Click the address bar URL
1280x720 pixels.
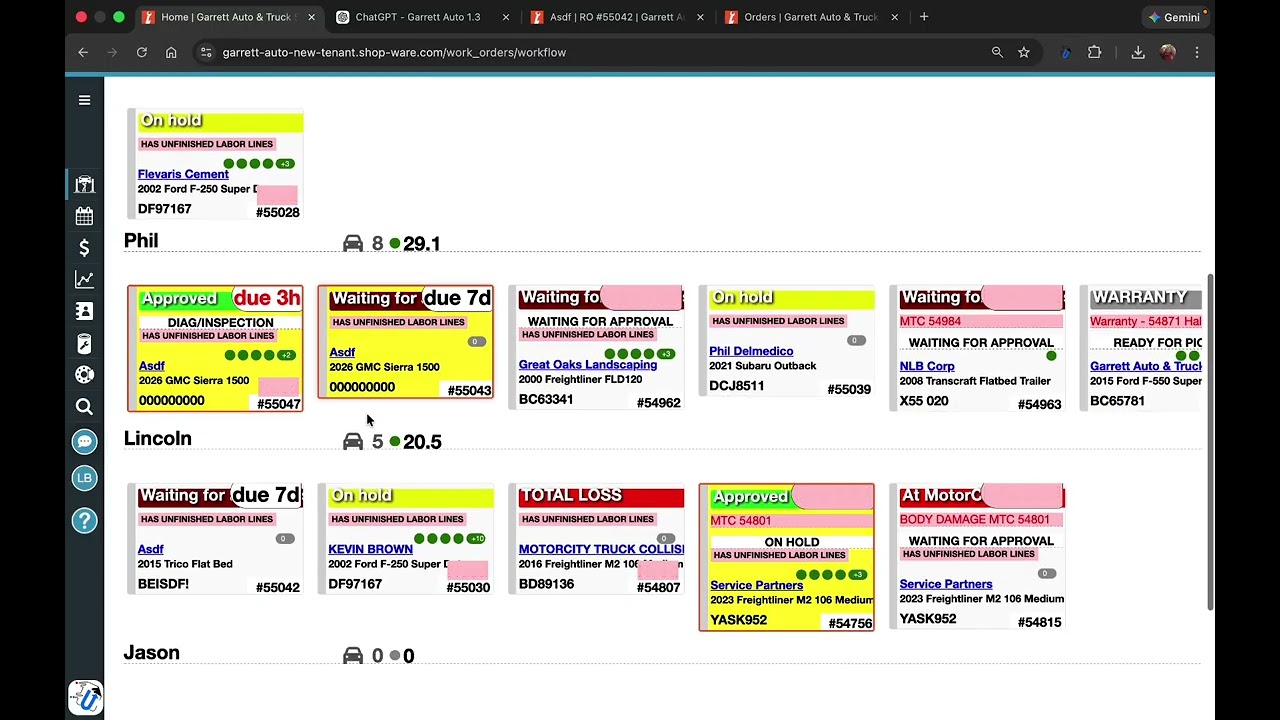pyautogui.click(x=394, y=52)
